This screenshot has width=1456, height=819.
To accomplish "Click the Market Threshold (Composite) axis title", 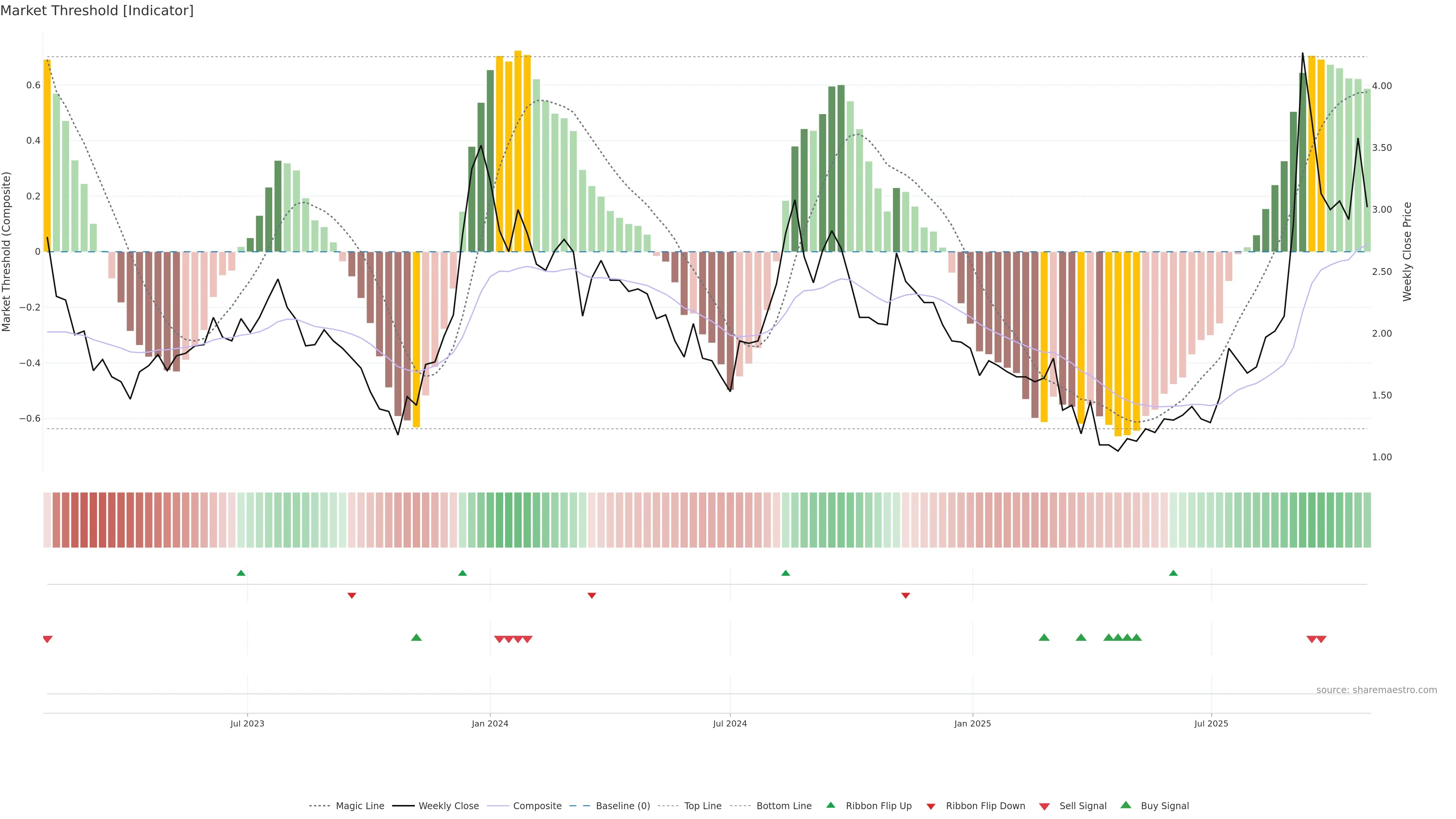I will [x=7, y=251].
